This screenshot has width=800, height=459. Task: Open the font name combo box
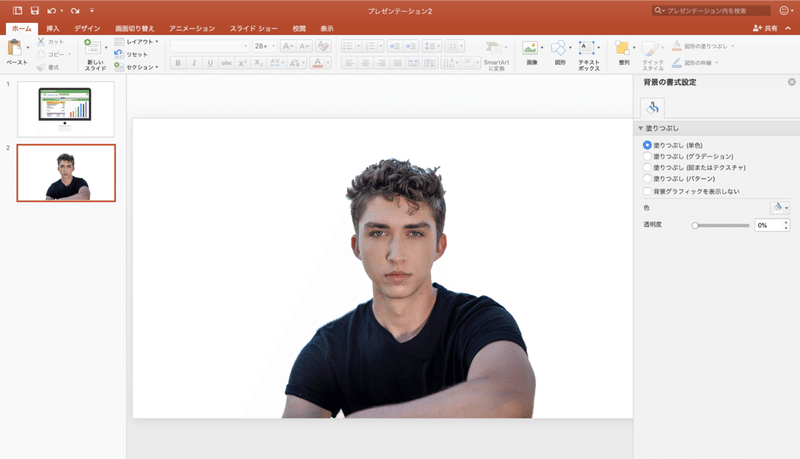pos(210,46)
